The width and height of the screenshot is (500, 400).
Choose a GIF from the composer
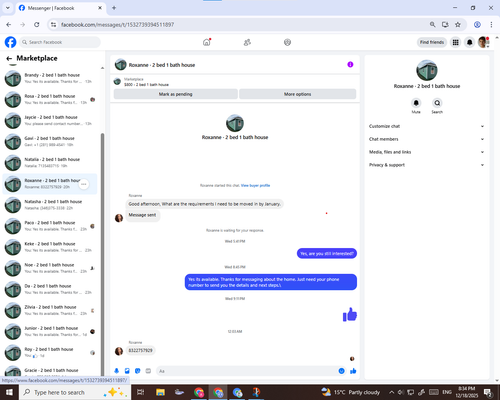pyautogui.click(x=148, y=371)
